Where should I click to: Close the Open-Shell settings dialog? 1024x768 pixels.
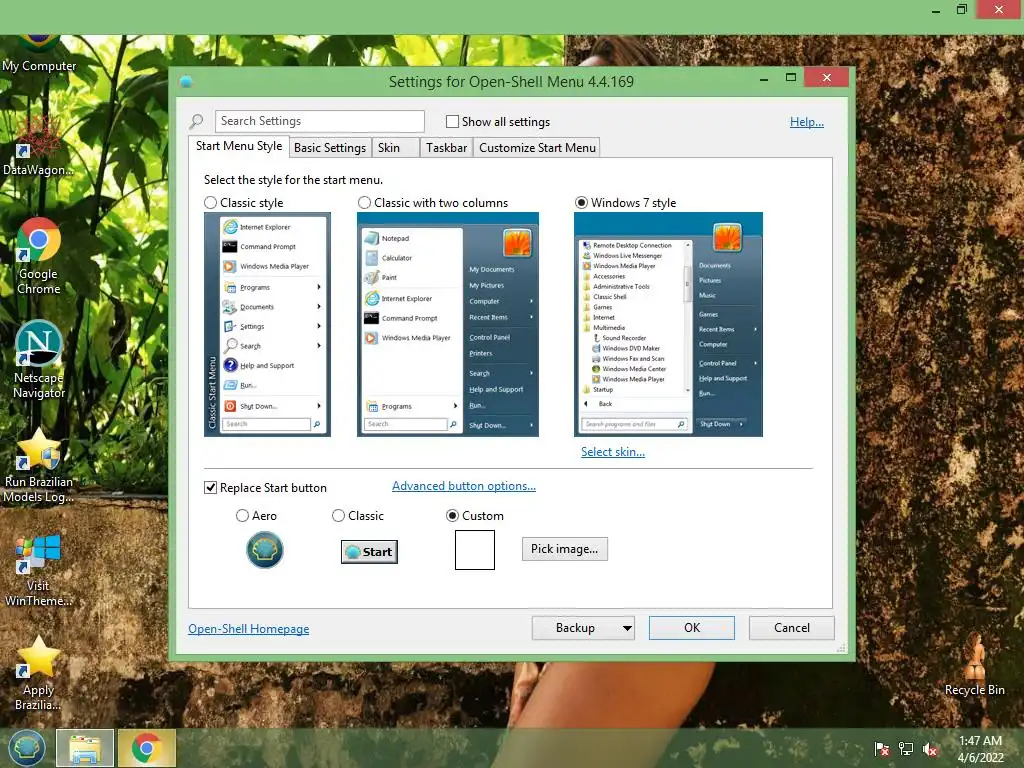[x=827, y=78]
